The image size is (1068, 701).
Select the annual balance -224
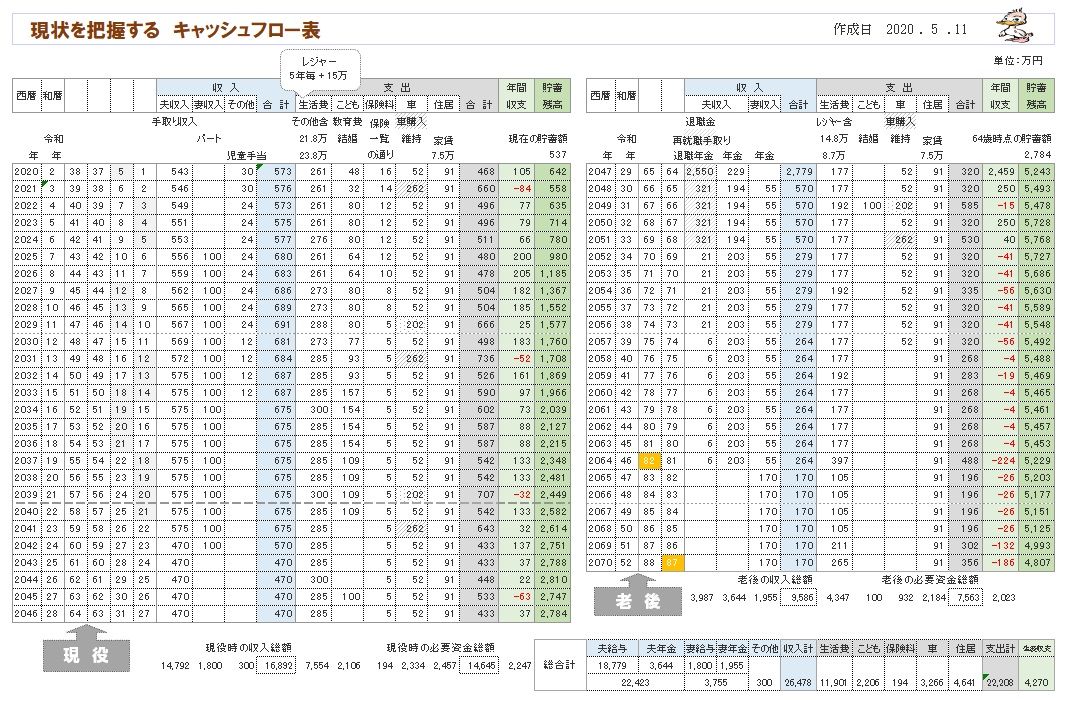(x=1001, y=461)
